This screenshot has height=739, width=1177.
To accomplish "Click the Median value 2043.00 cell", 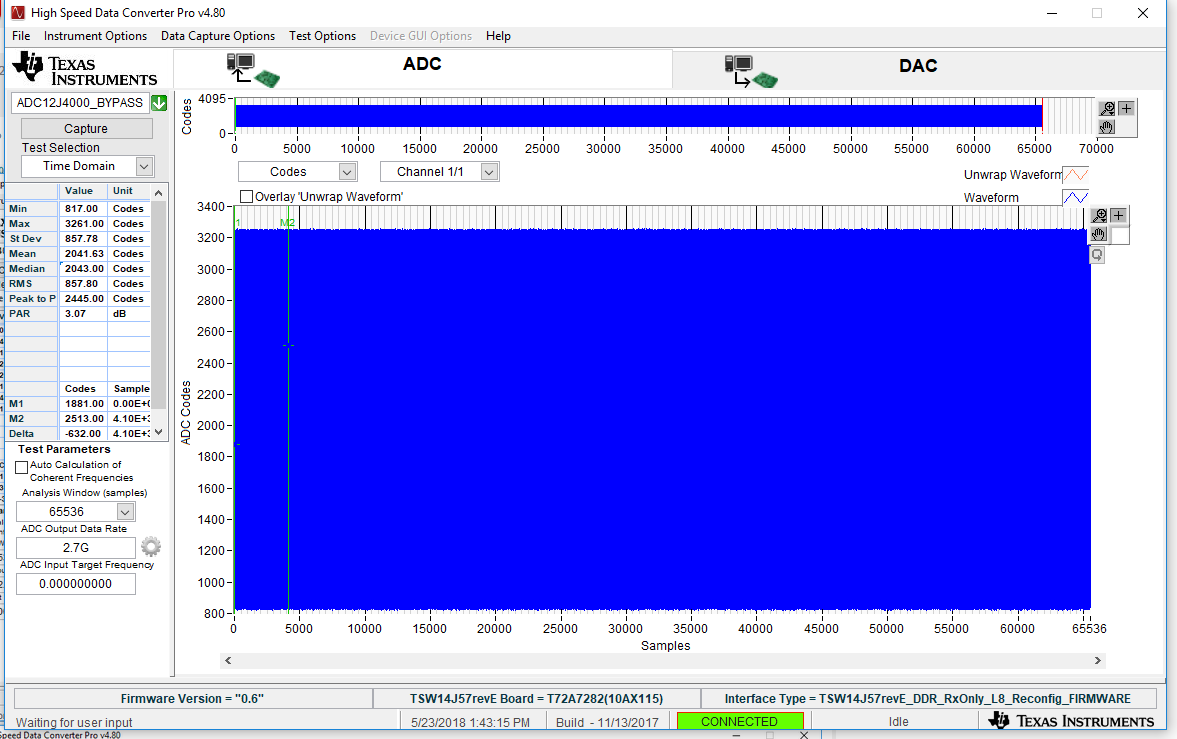I will click(83, 269).
